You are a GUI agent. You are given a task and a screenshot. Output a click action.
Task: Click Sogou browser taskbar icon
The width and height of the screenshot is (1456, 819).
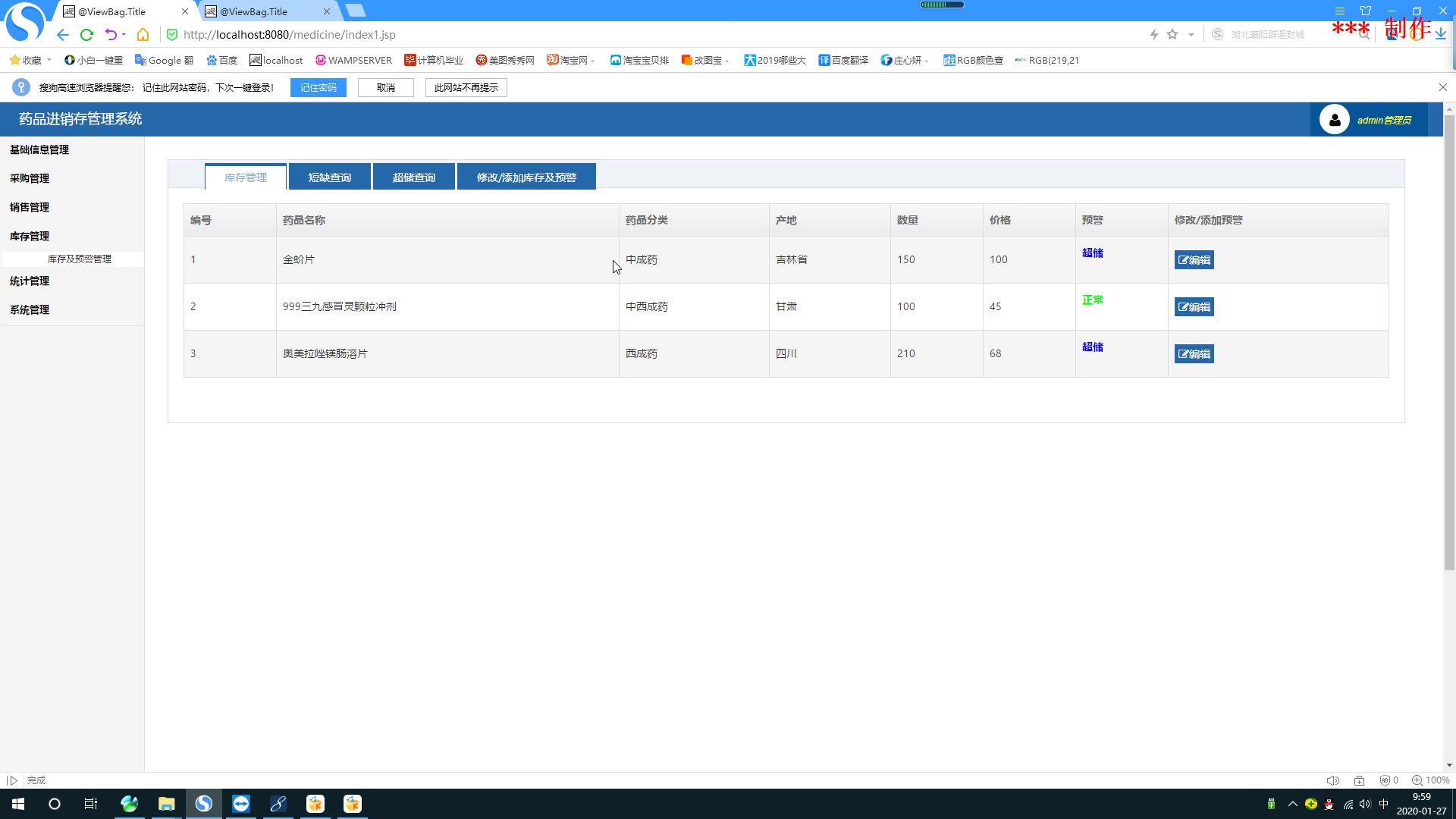tap(203, 804)
